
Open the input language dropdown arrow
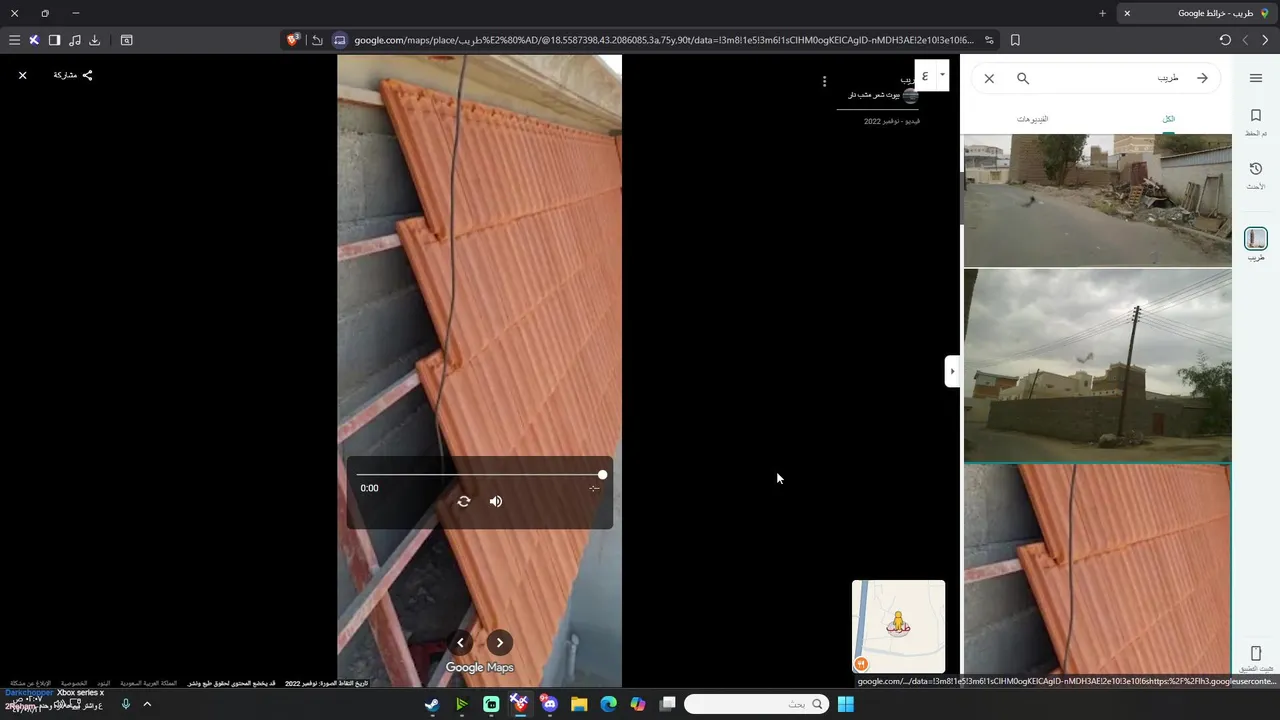coord(942,74)
